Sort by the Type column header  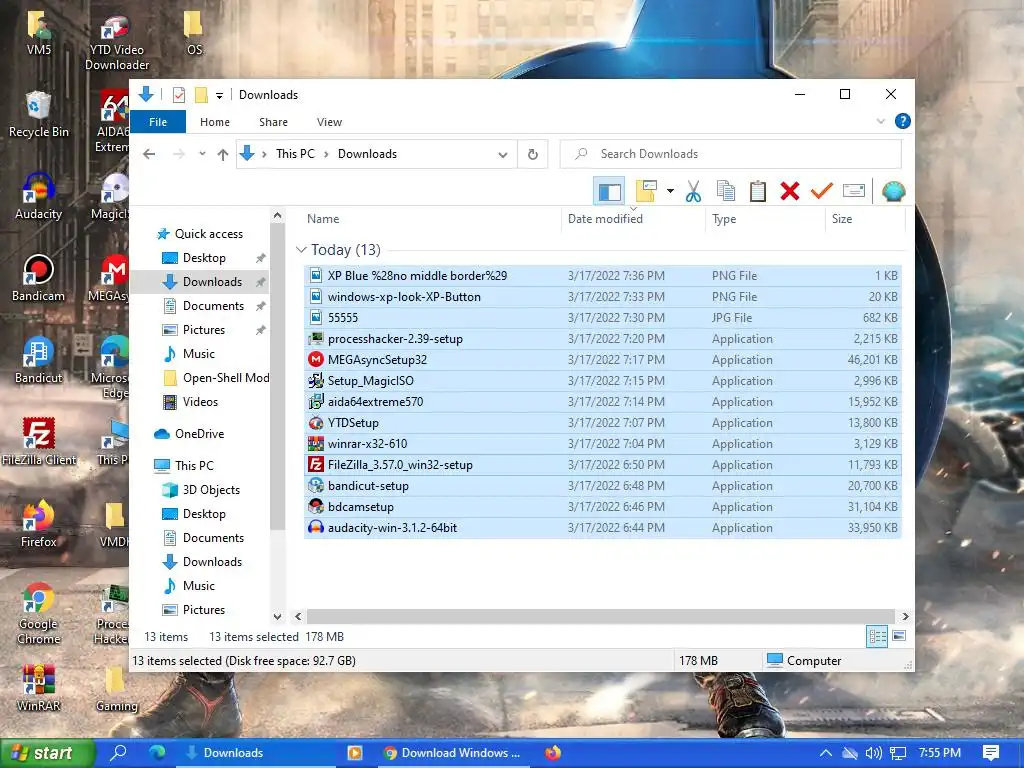click(765, 219)
